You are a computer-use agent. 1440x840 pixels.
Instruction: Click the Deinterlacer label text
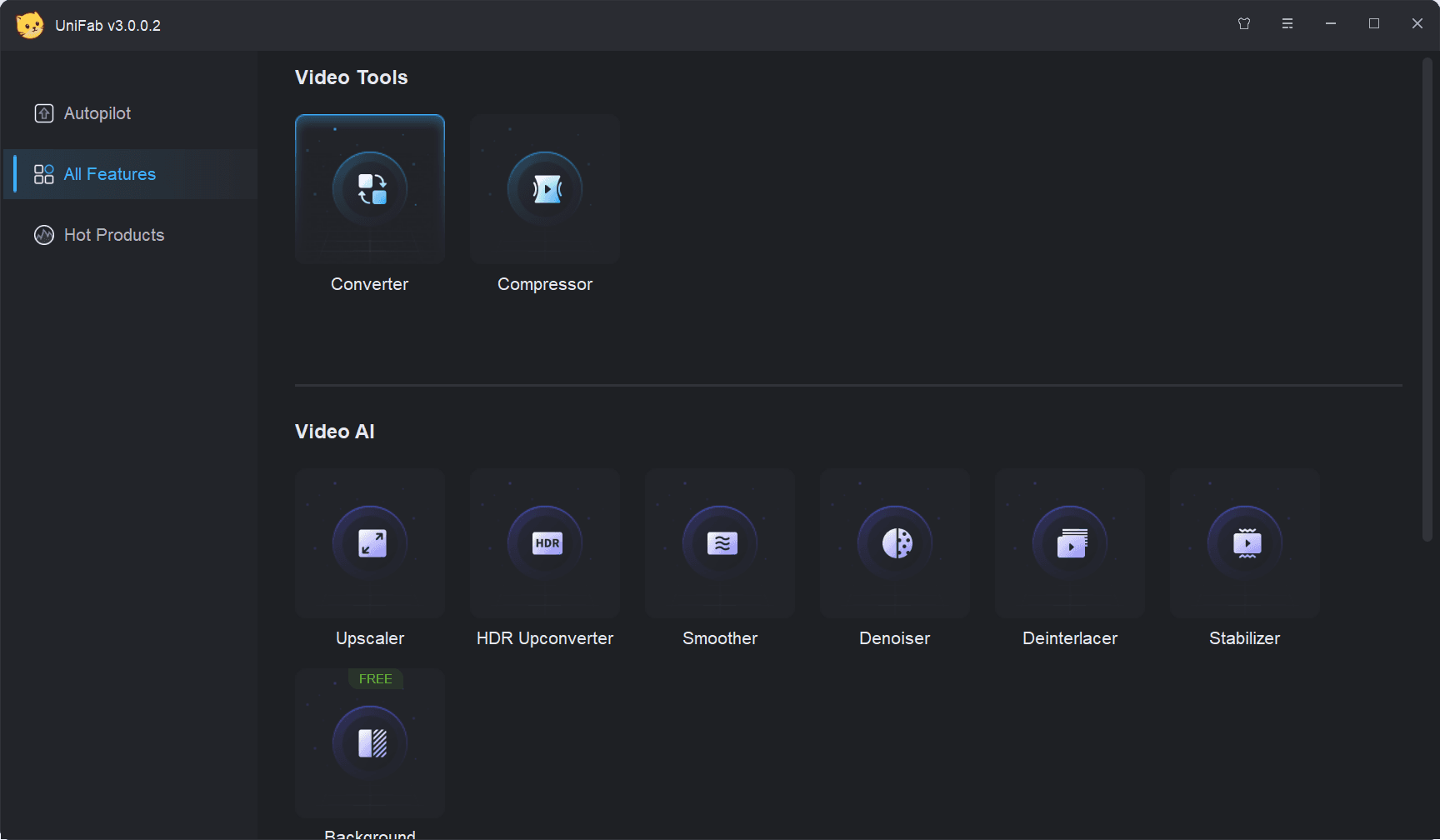1070,638
